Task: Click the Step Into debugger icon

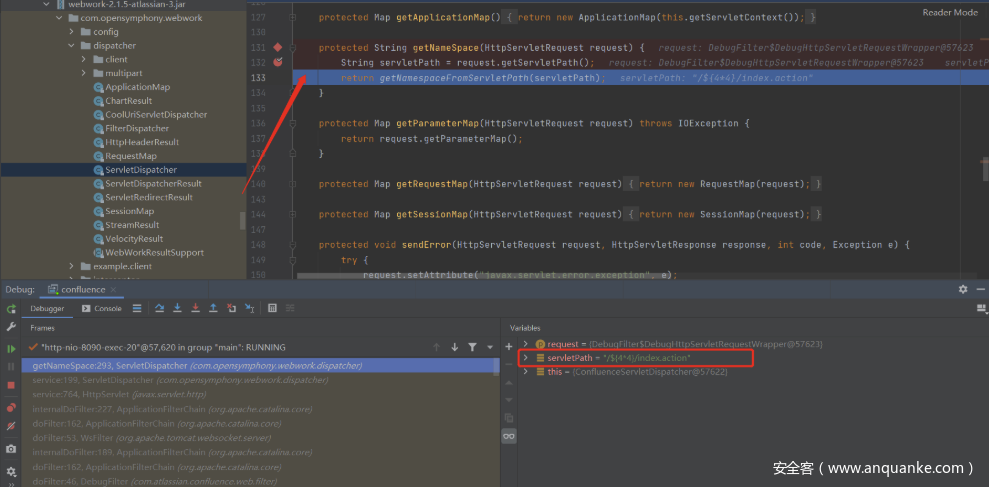Action: point(177,308)
